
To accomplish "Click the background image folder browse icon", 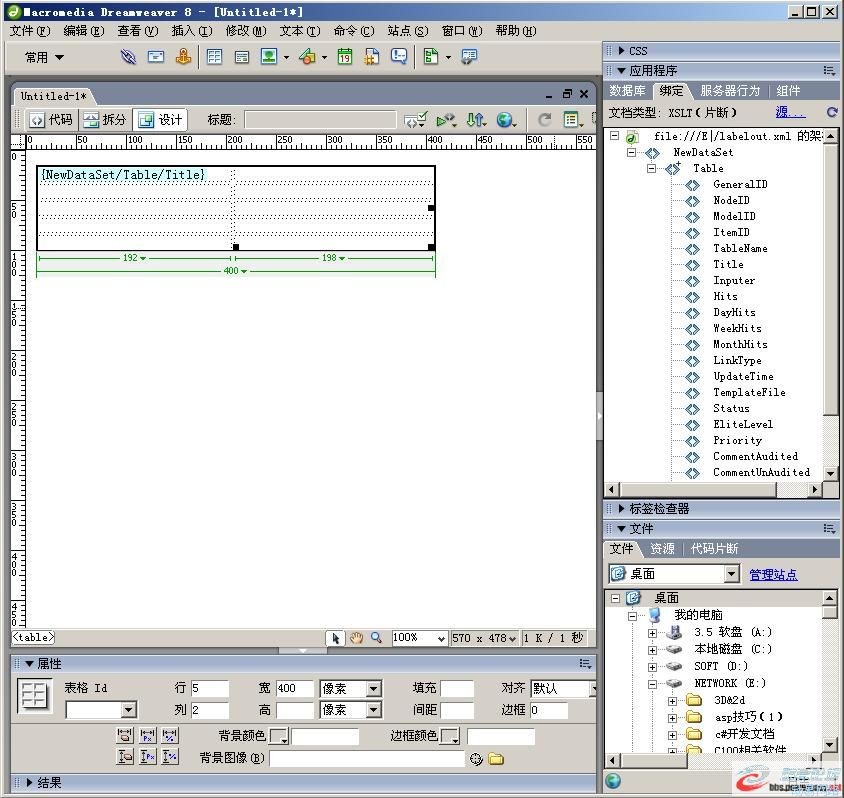I will [496, 759].
